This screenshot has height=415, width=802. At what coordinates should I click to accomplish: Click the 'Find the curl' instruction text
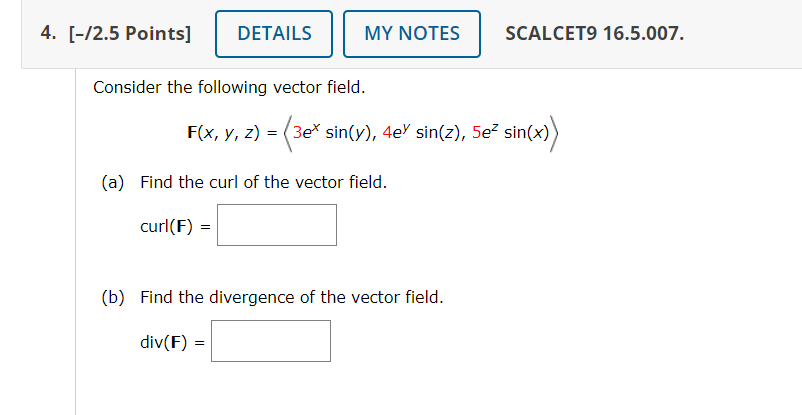pos(264,182)
